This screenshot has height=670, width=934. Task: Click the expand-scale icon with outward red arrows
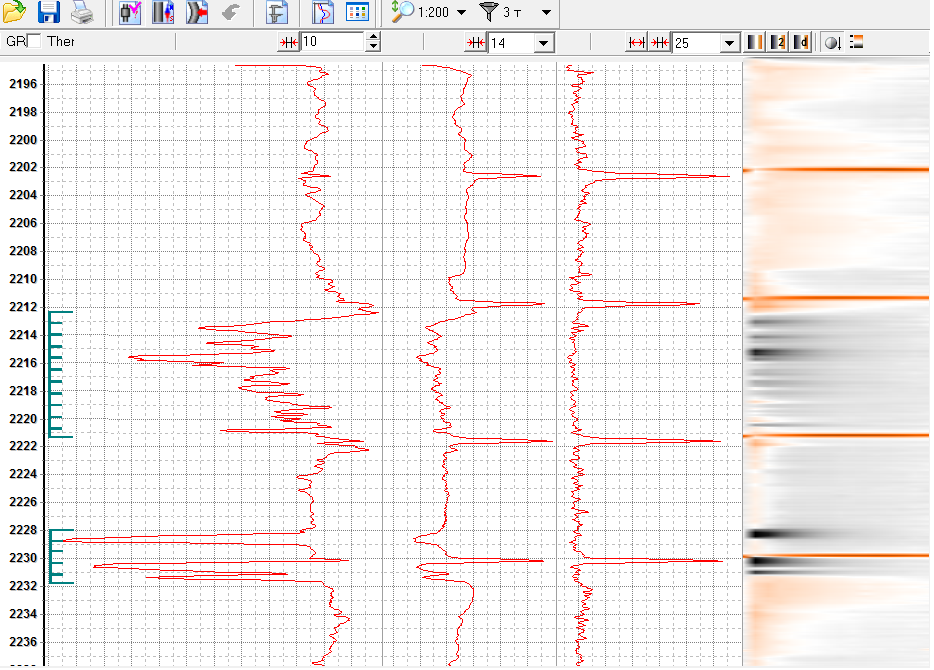[637, 42]
